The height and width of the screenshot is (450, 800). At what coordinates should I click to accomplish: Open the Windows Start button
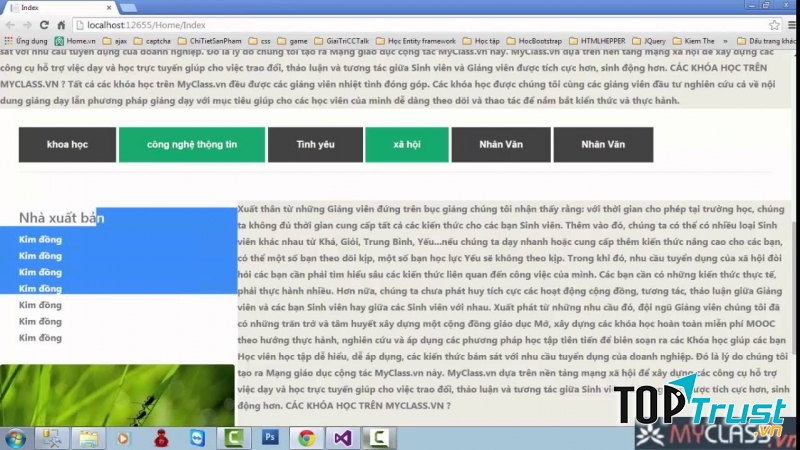[x=15, y=438]
